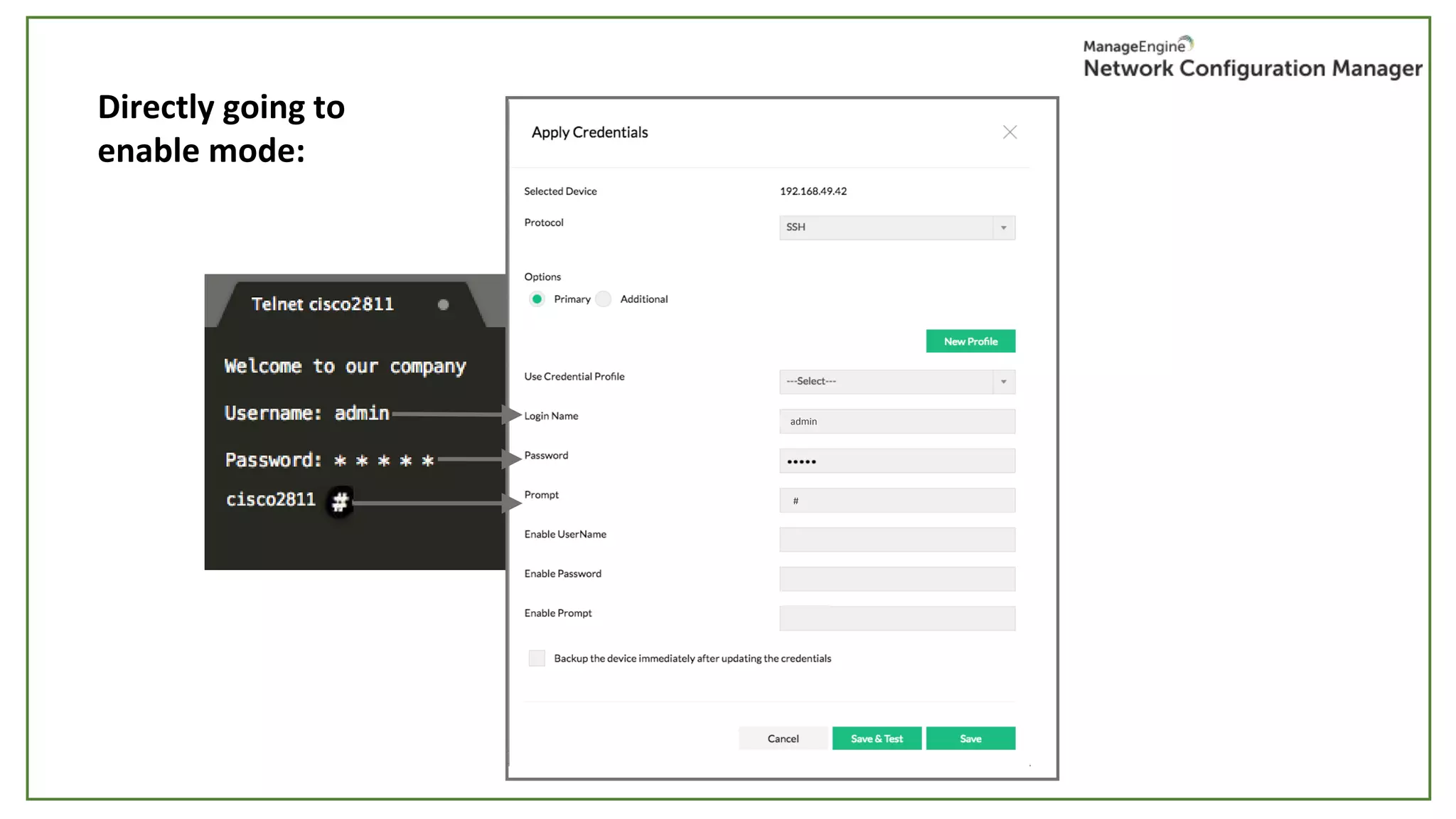
Task: Select the Additional radio option
Action: tap(604, 299)
